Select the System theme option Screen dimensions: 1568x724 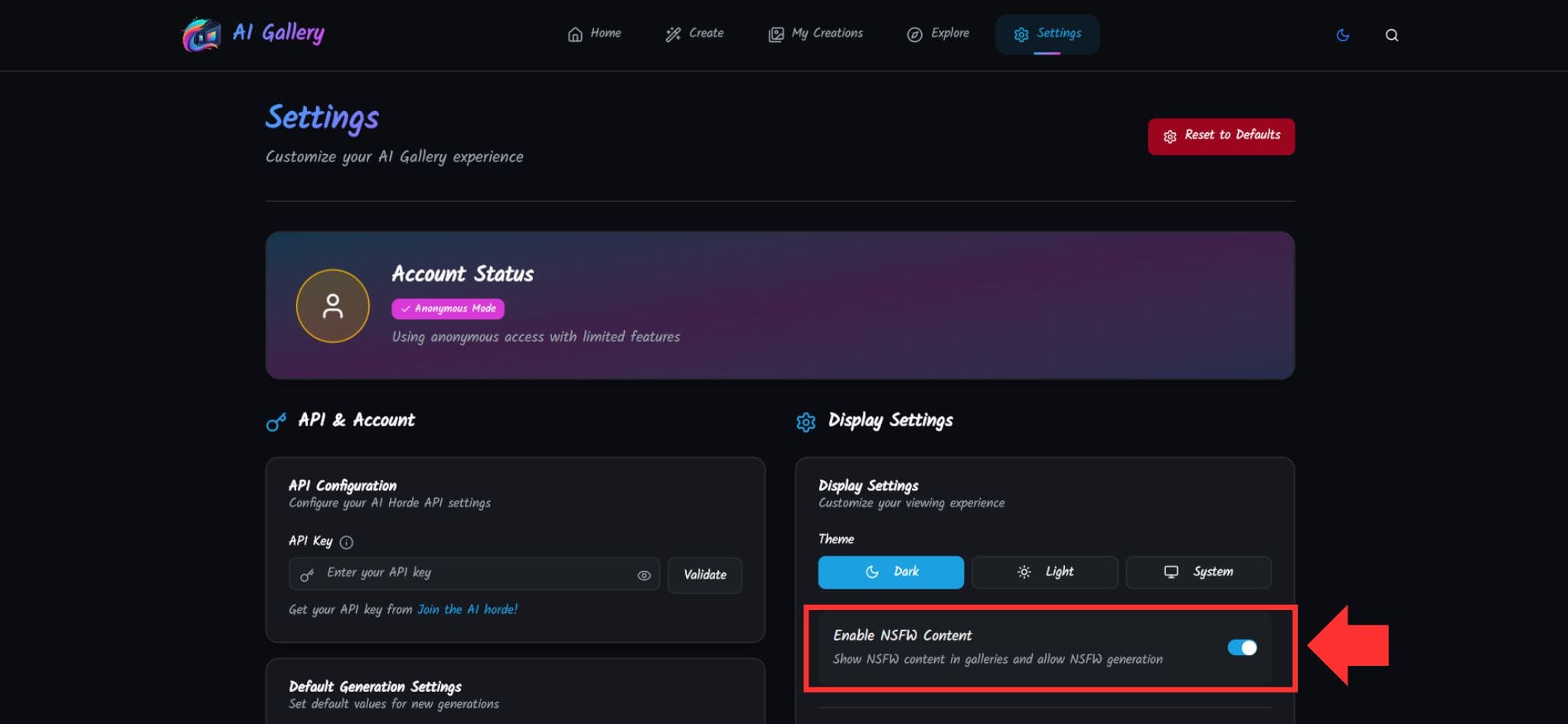point(1198,572)
